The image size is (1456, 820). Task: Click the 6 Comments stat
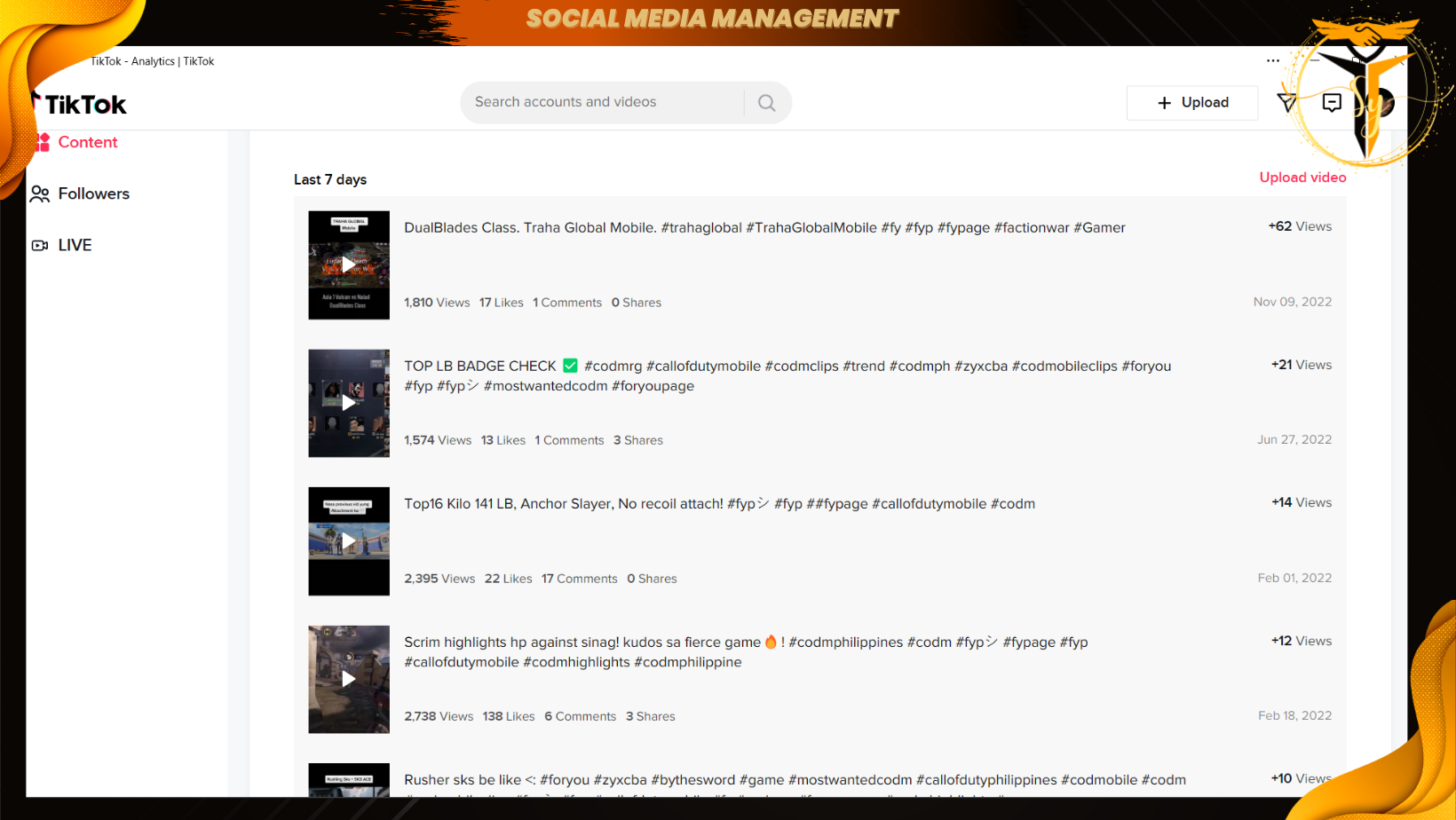pyautogui.click(x=581, y=716)
